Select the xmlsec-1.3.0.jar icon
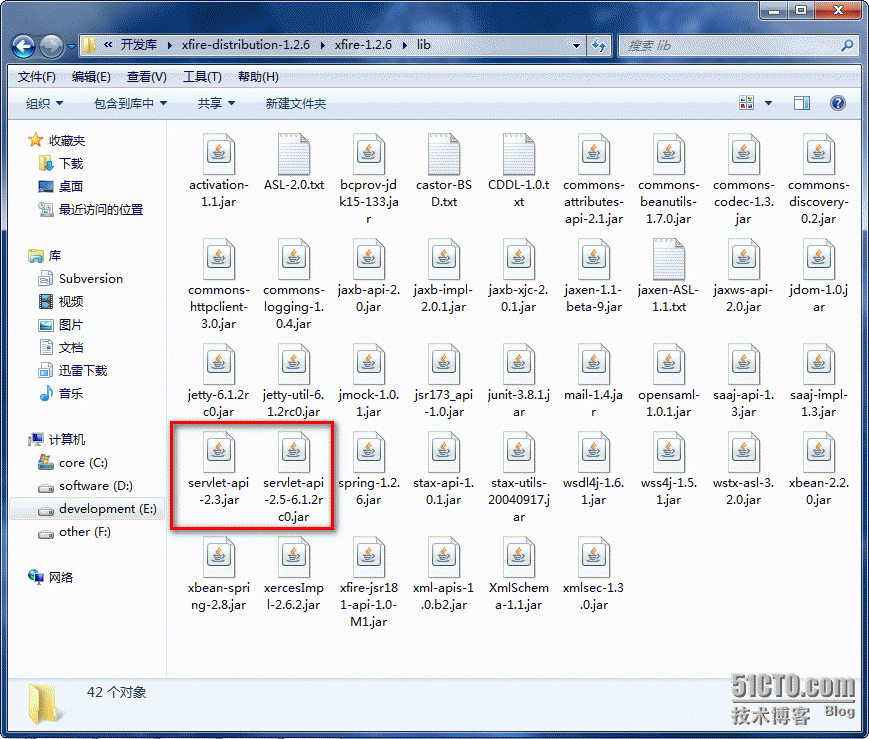Image resolution: width=869 pixels, height=739 pixels. point(594,557)
